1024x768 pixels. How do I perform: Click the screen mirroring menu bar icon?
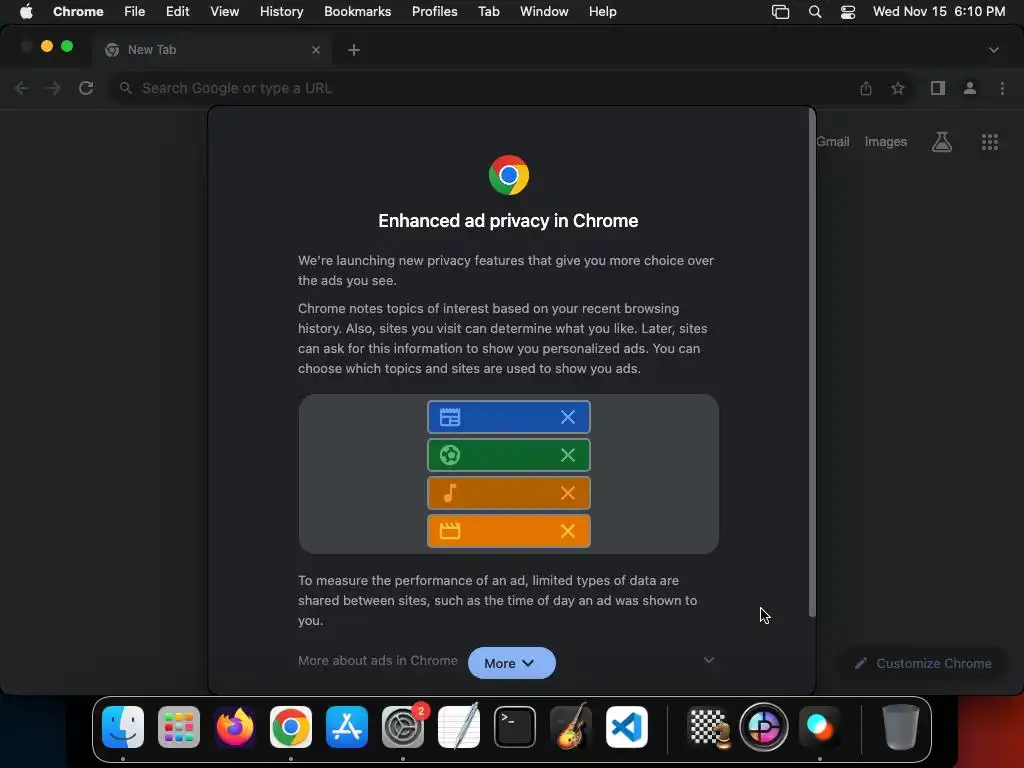[780, 11]
